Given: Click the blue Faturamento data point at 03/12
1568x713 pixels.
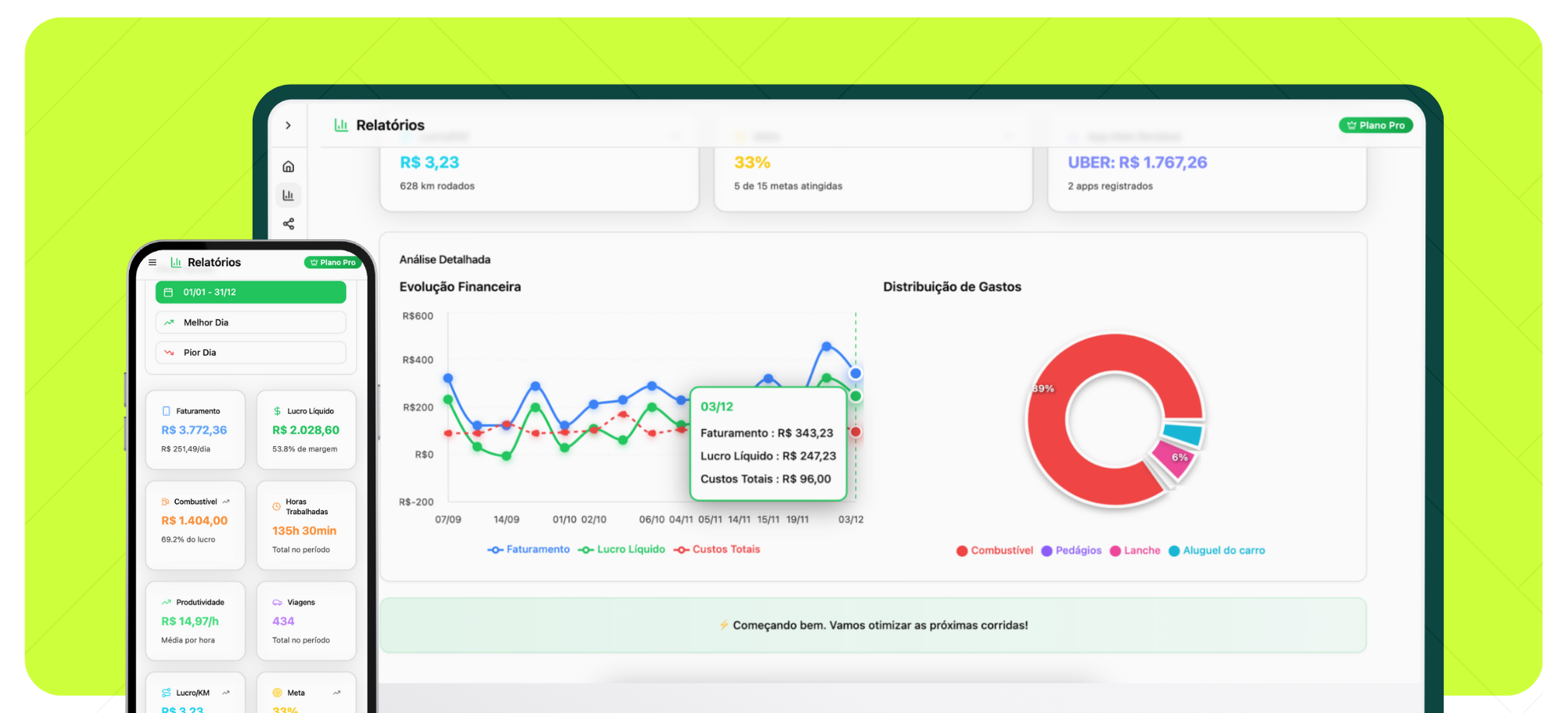Looking at the screenshot, I should click(855, 373).
